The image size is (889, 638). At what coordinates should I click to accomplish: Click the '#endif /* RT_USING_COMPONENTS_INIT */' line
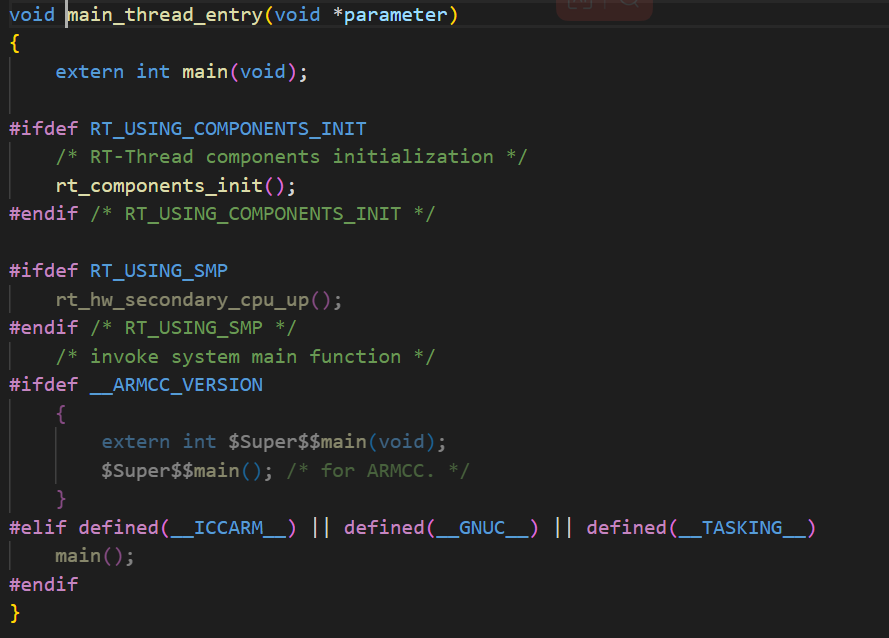(222, 214)
